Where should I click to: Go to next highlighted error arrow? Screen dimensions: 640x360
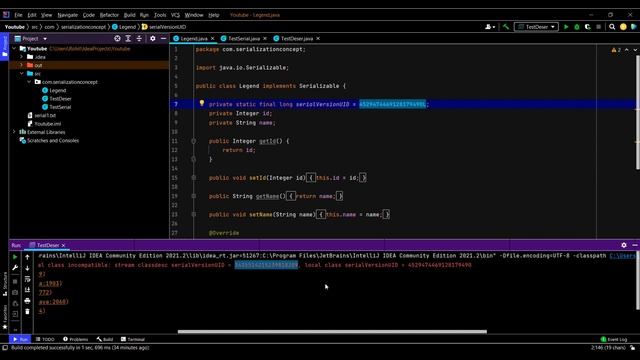tap(635, 50)
